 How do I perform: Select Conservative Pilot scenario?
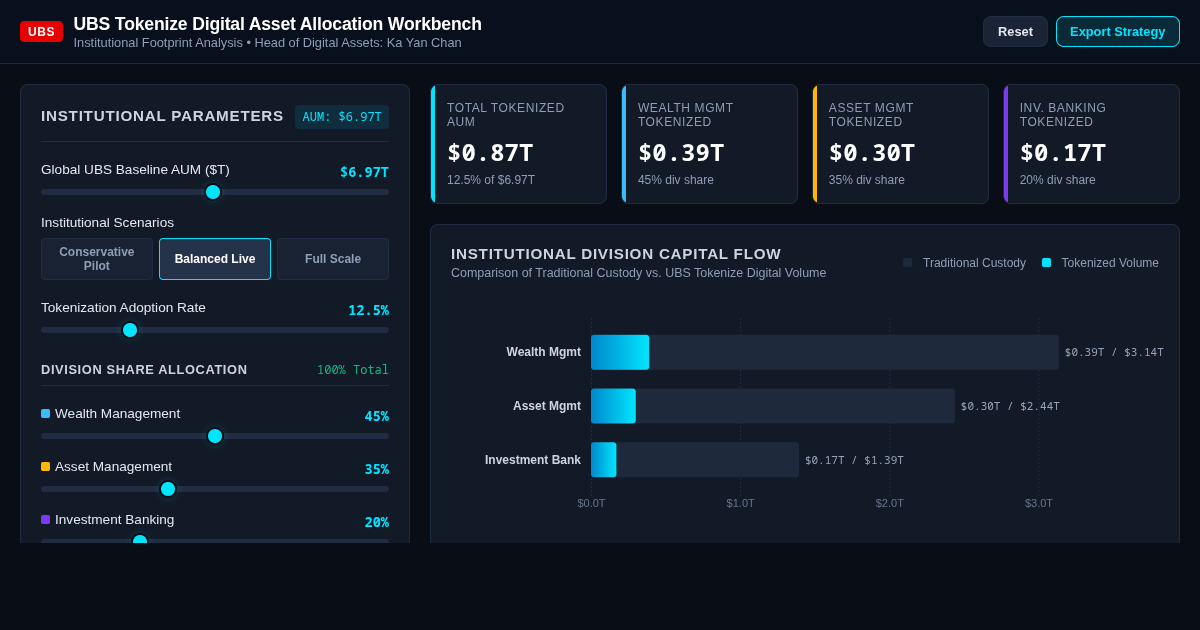tap(97, 259)
